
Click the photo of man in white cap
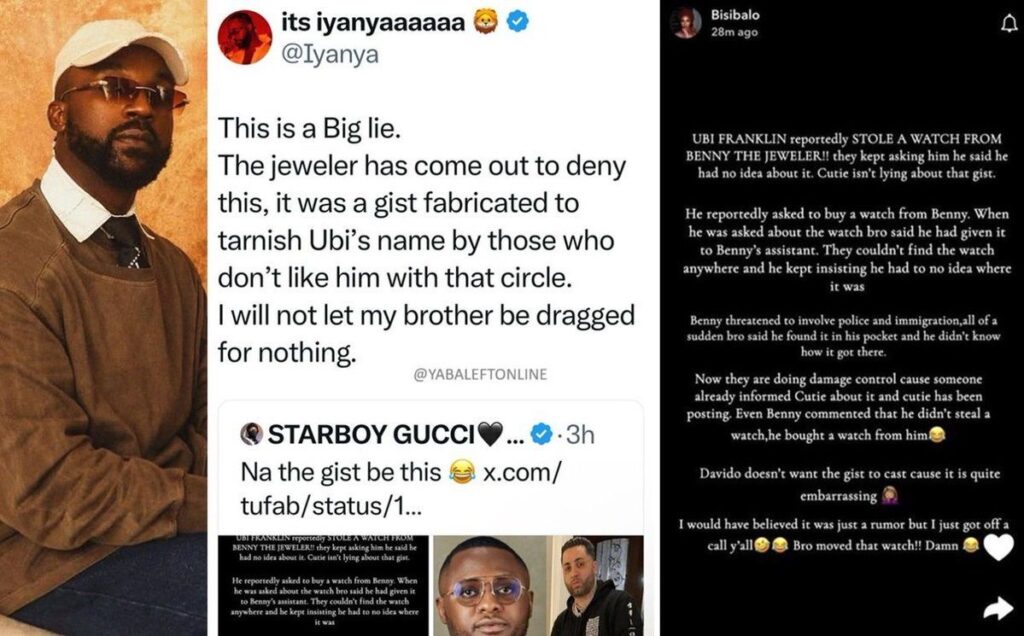[x=103, y=318]
